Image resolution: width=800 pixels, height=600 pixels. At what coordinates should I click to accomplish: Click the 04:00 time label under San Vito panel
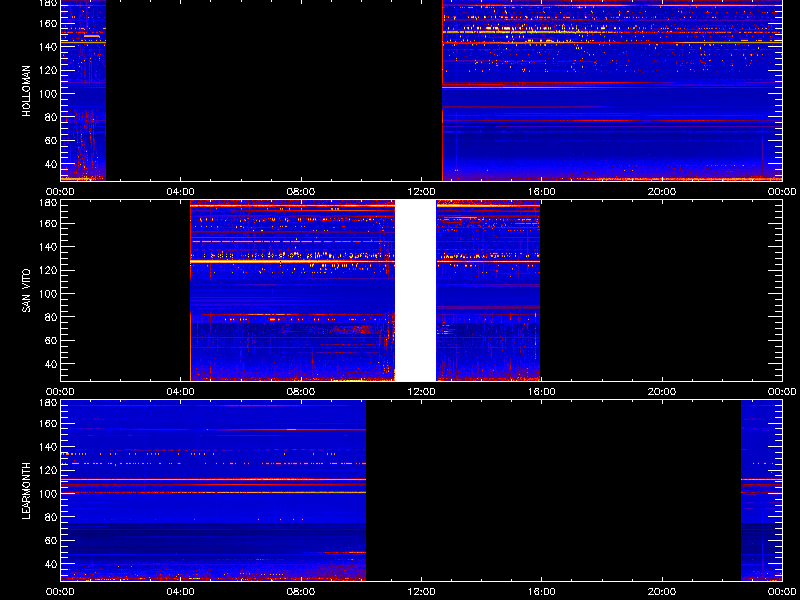(181, 392)
